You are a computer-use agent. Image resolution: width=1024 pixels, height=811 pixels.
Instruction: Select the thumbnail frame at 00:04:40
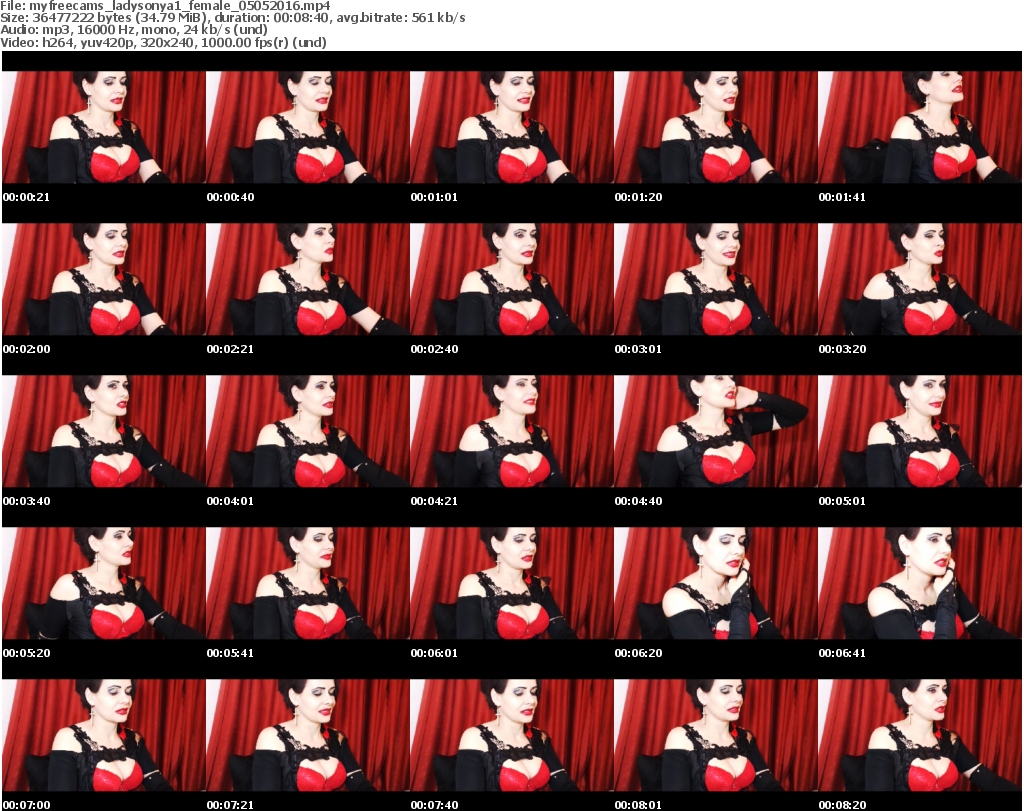(716, 432)
